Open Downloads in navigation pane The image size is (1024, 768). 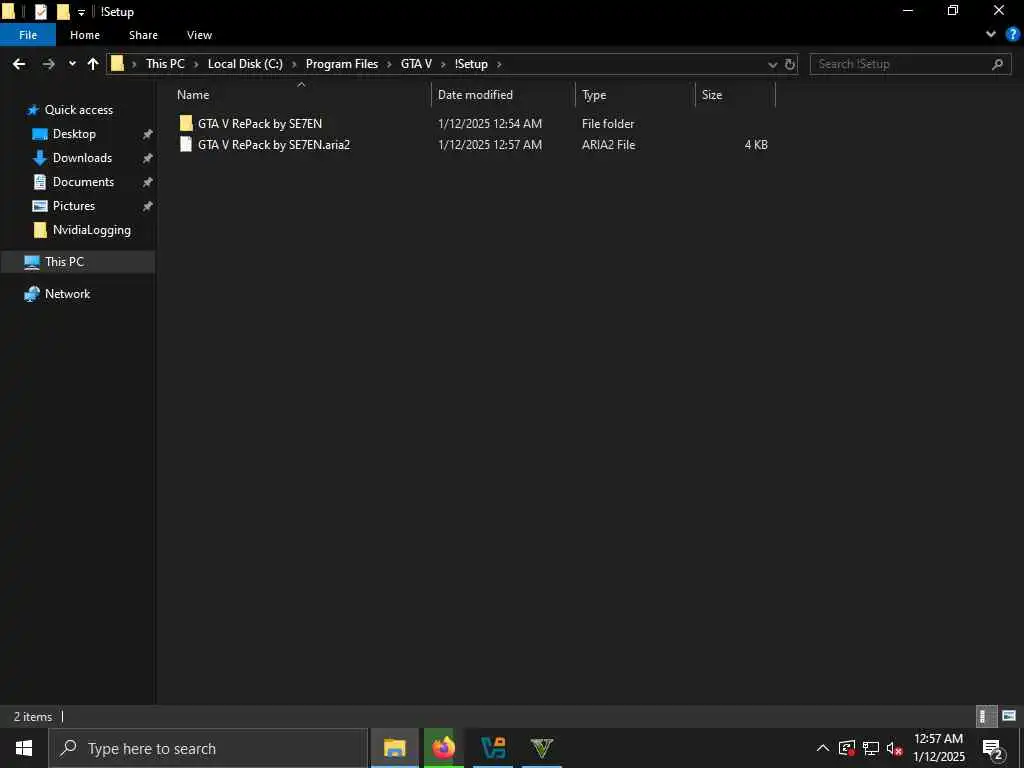82,158
